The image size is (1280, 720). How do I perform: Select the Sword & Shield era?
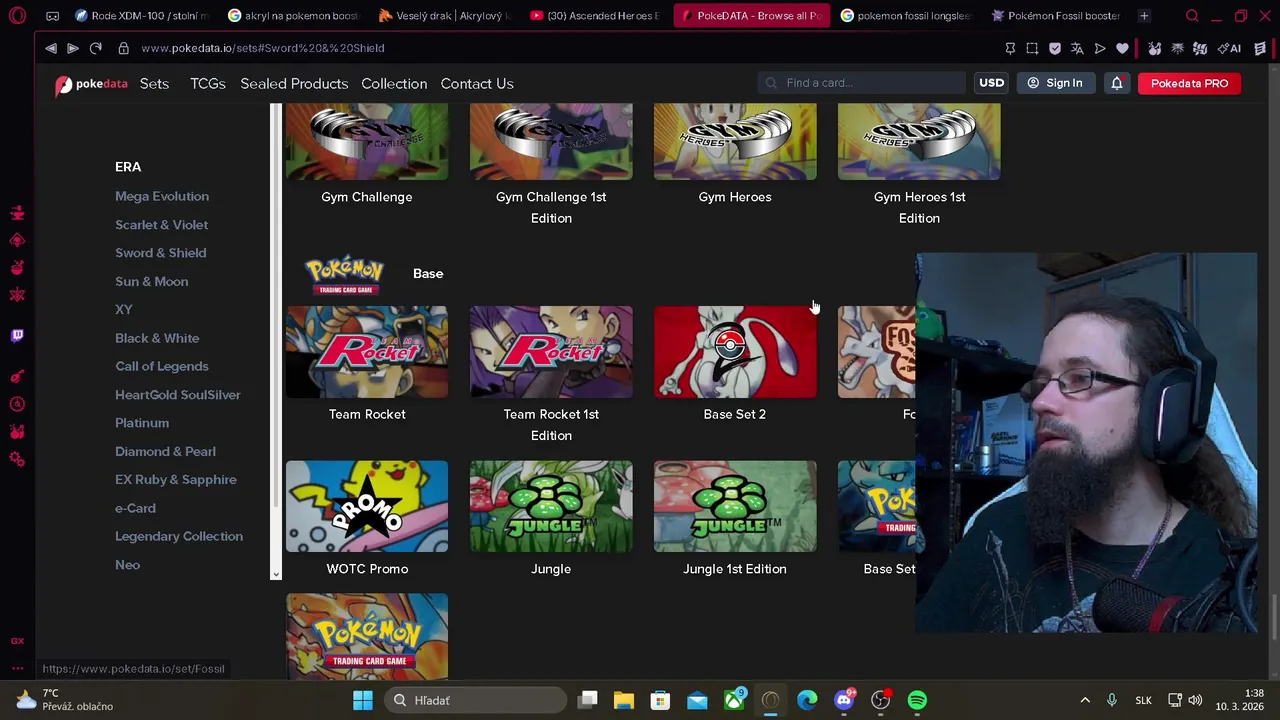[161, 253]
